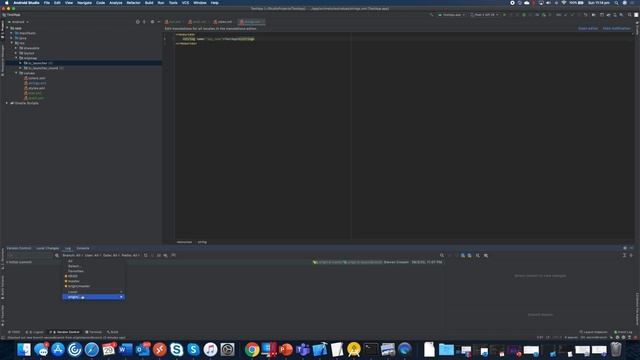640x360 pixels.
Task: Expand the manifests folder in project tree
Action: 11,33
